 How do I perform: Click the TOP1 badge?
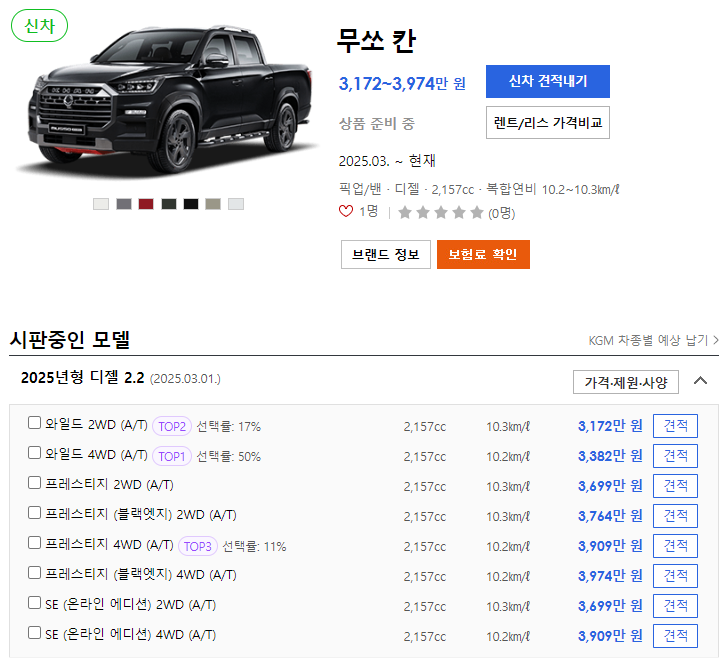(x=172, y=457)
